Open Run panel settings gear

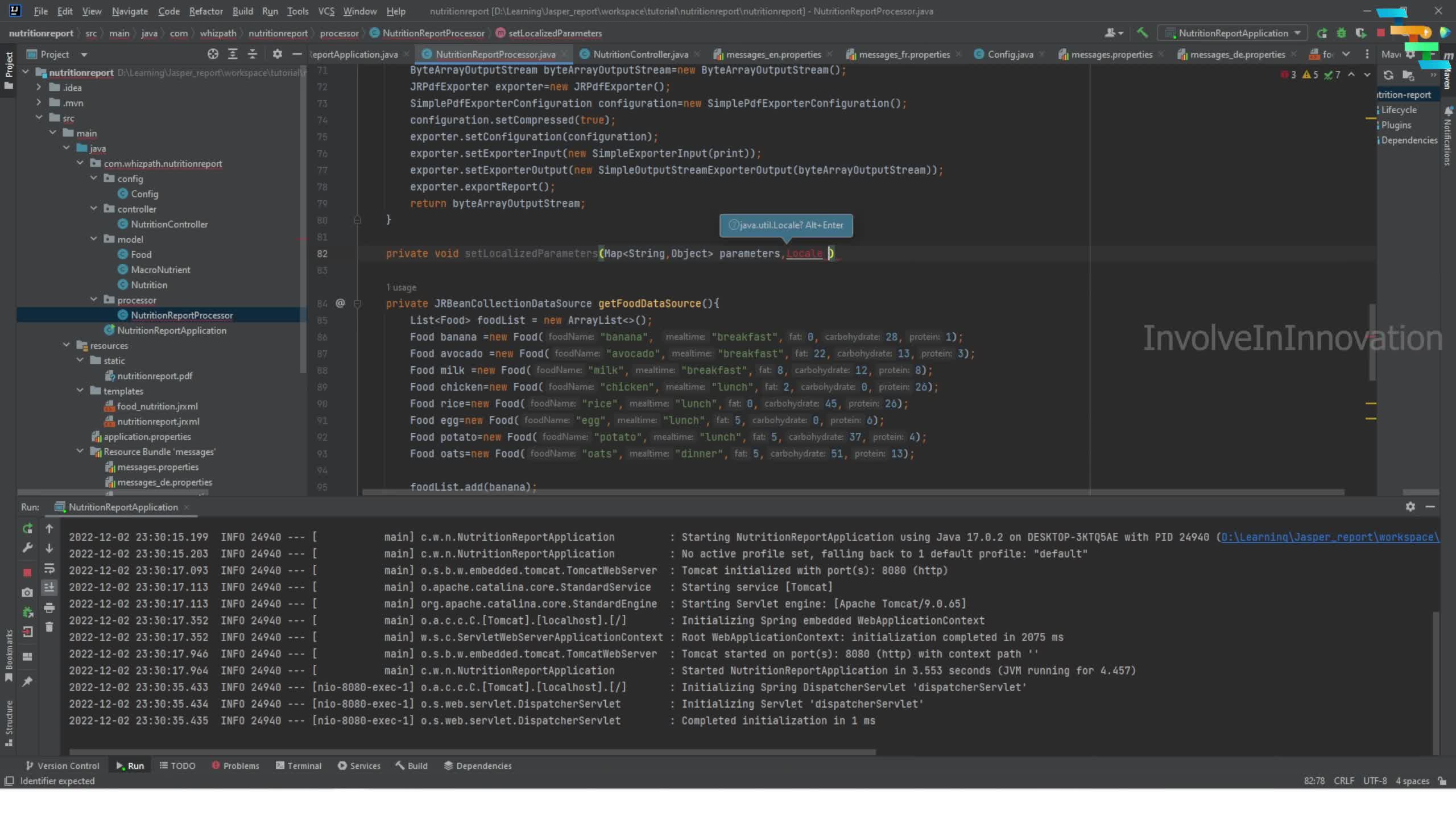[1410, 506]
